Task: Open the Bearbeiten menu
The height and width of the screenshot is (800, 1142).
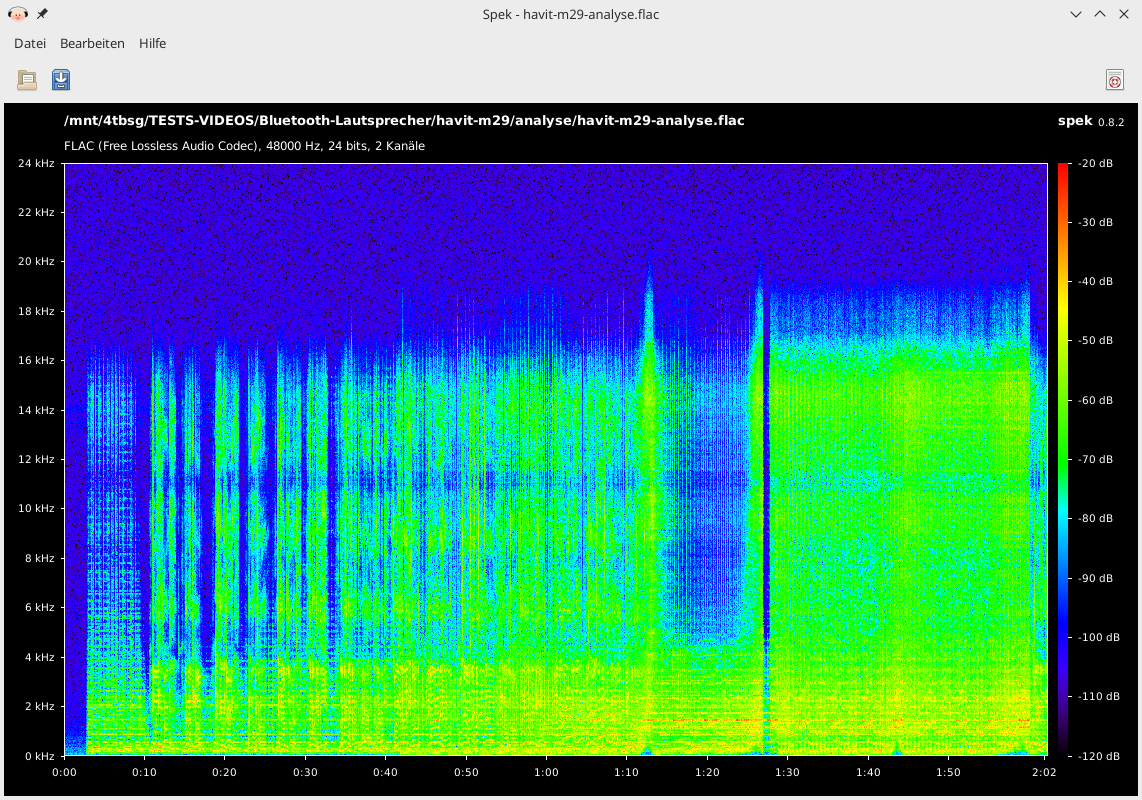Action: [92, 44]
